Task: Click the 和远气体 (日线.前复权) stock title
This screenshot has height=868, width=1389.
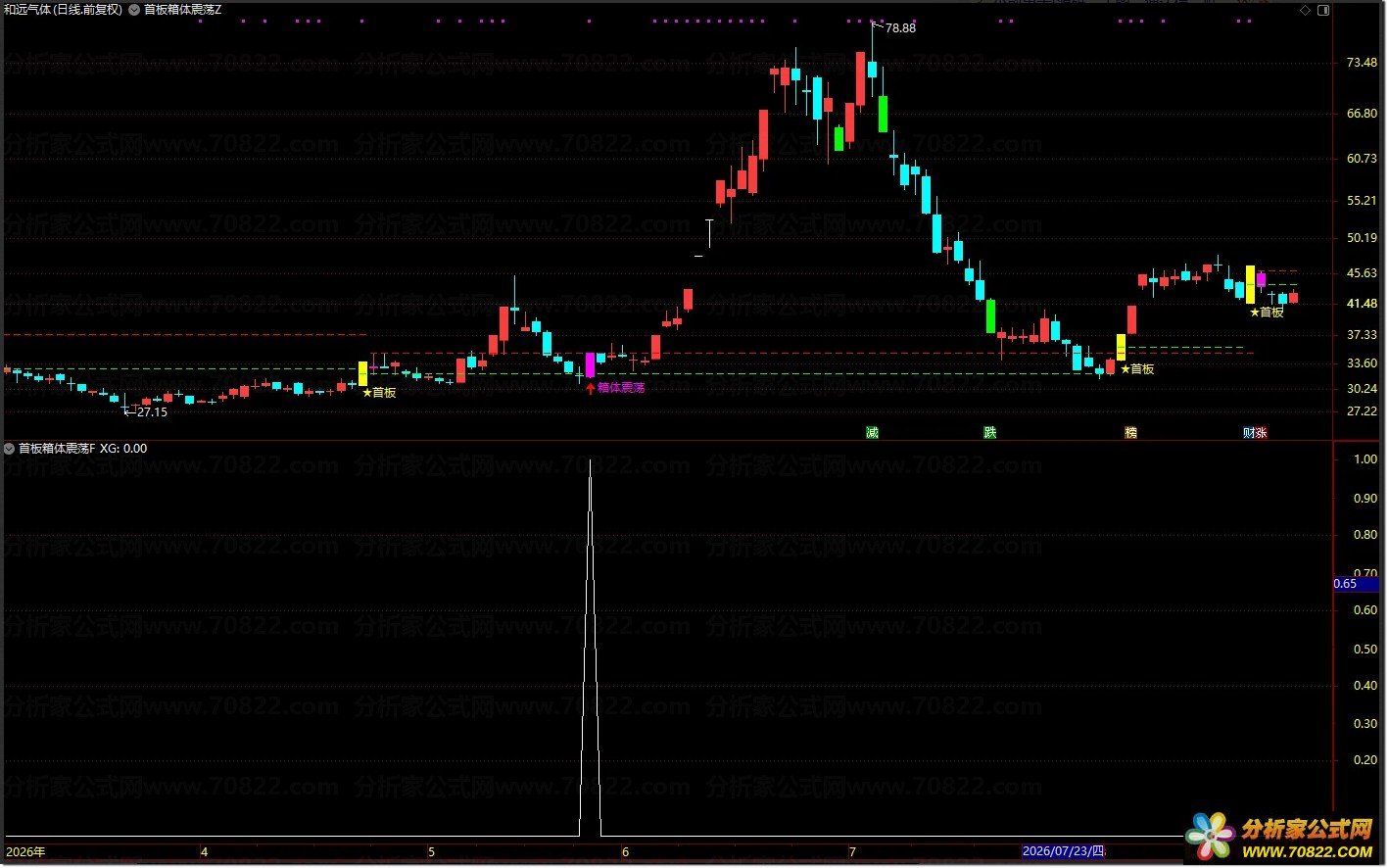Action: point(64,10)
